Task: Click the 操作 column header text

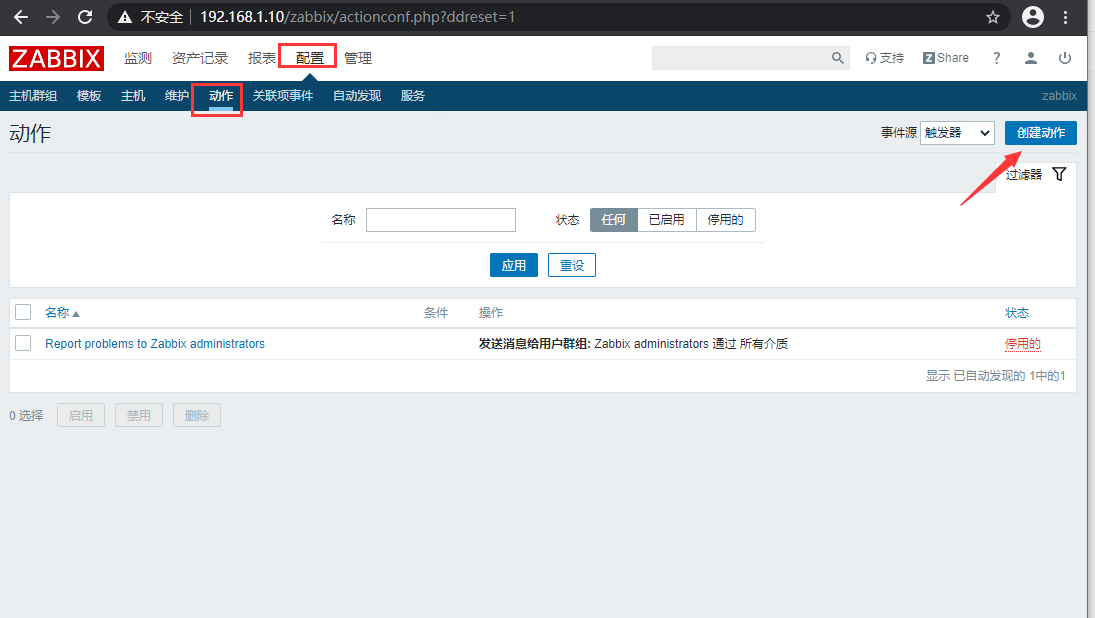Action: coord(491,313)
